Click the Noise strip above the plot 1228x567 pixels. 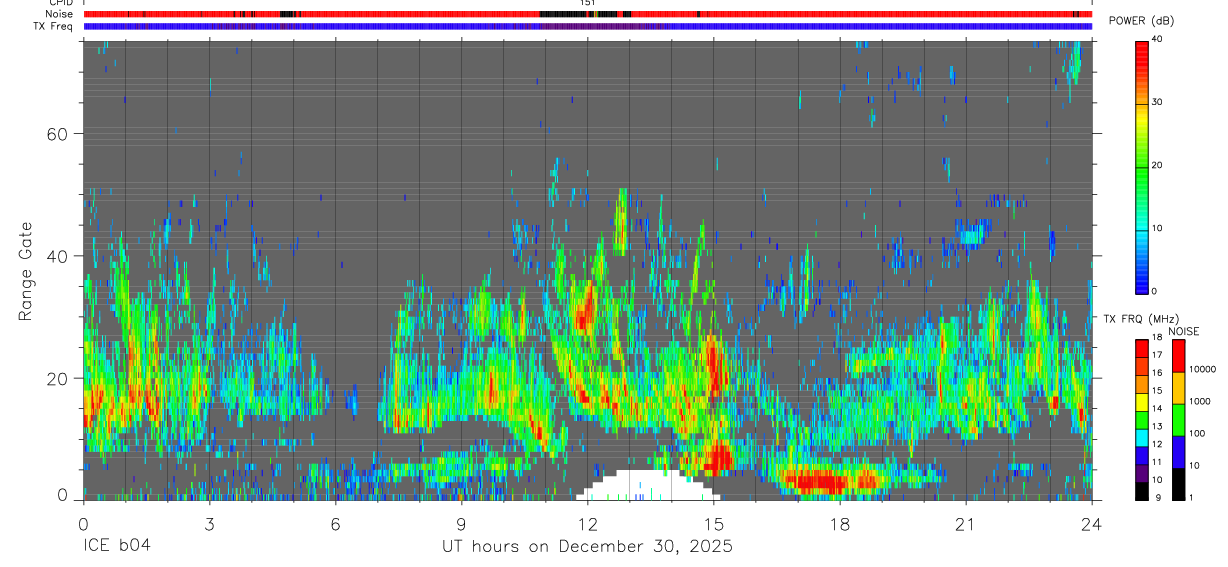point(588,14)
